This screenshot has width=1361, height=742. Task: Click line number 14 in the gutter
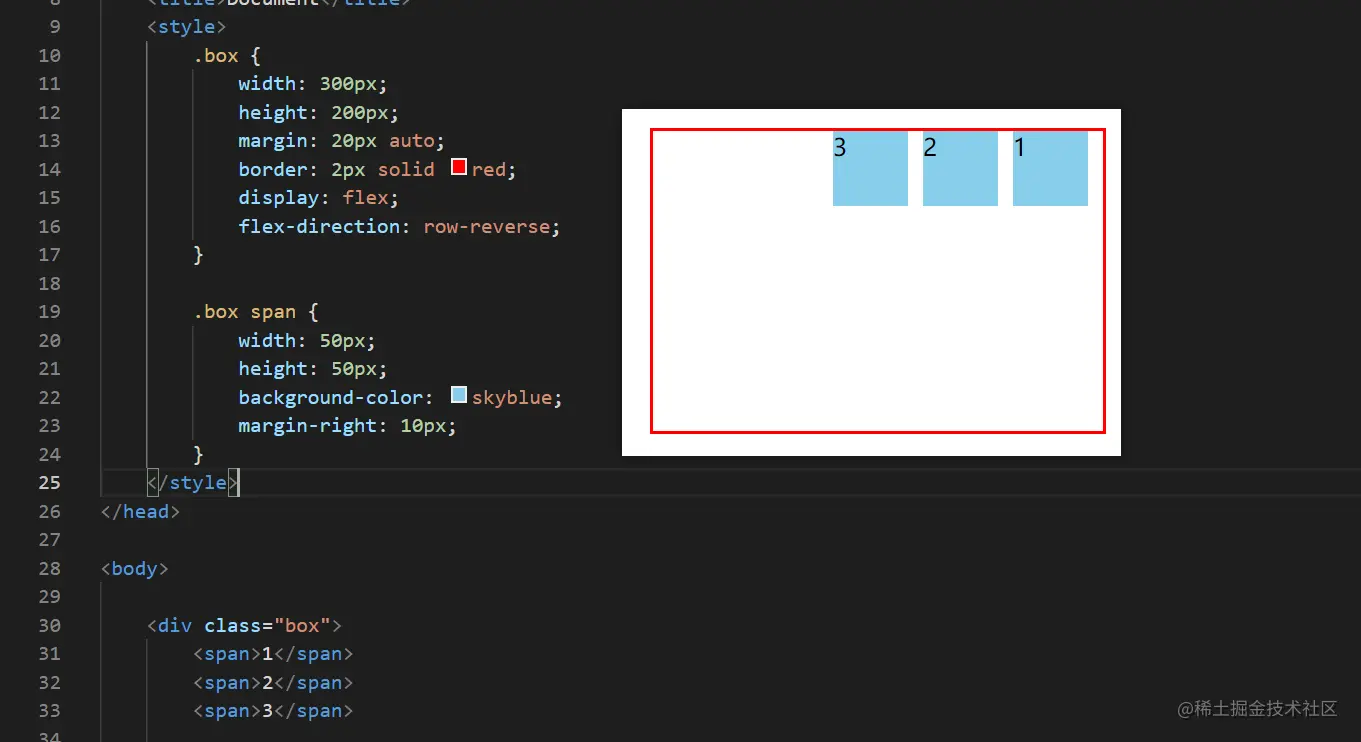(49, 169)
